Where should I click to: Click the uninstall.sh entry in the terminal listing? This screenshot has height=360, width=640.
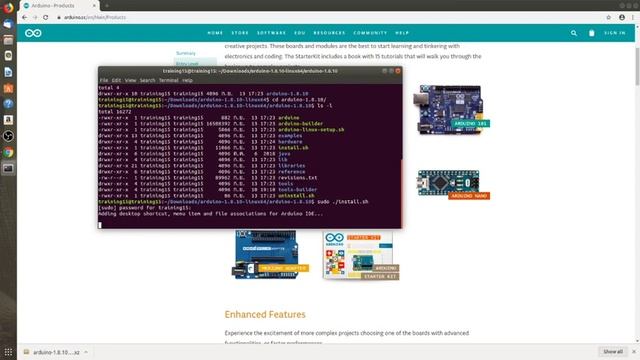[296, 196]
